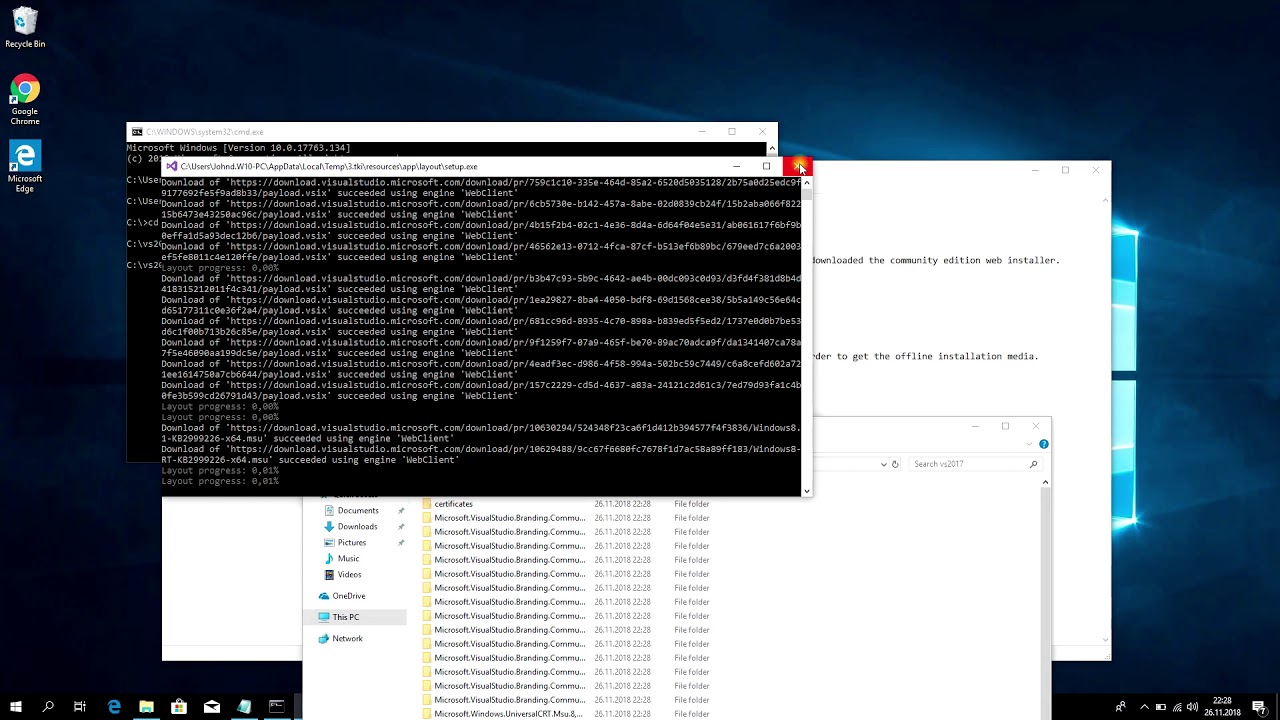Unpin Downloads via its pin icon
This screenshot has height=720, width=1280.
click(401, 527)
